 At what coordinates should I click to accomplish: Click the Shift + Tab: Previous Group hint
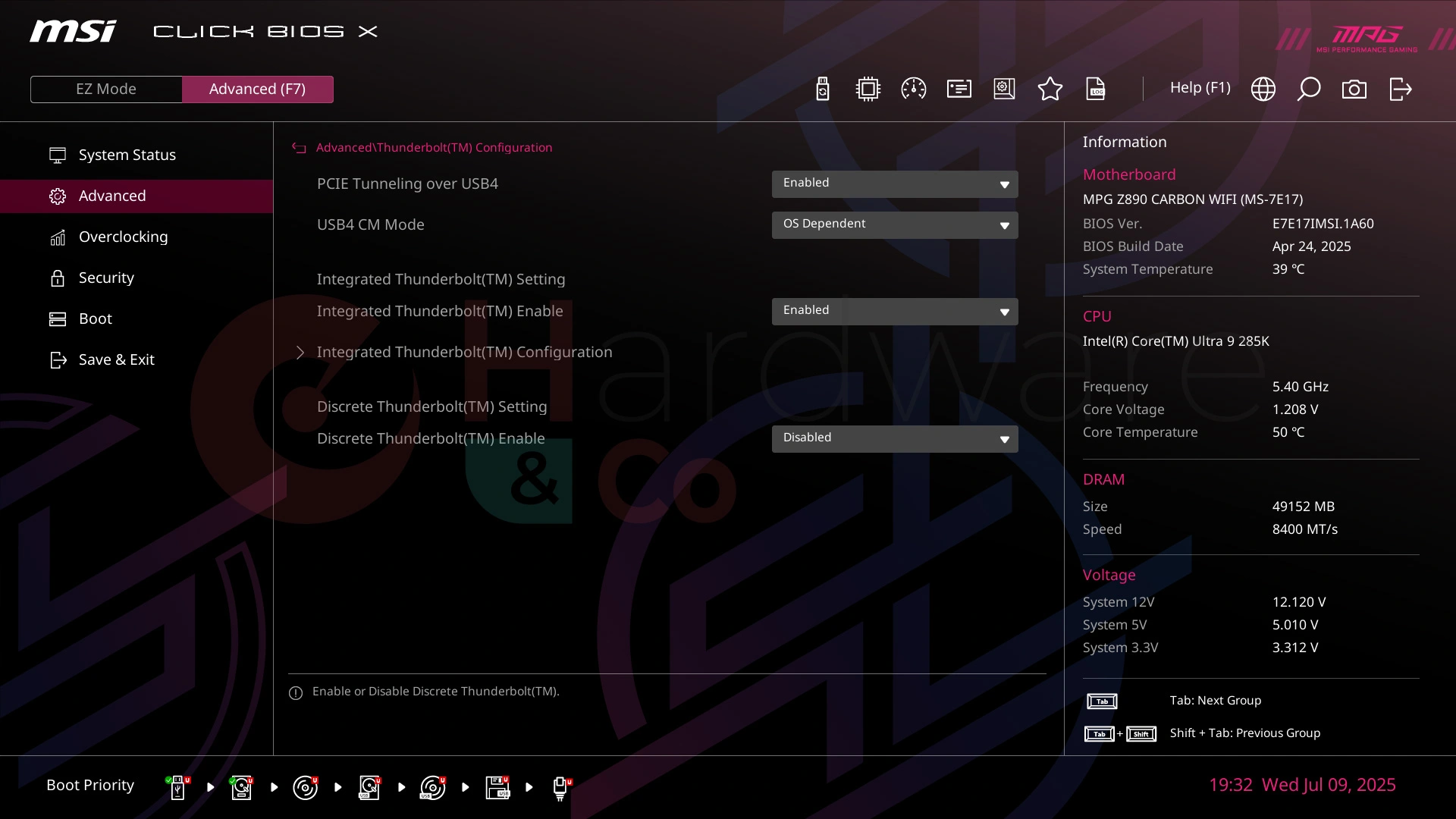coord(1244,733)
